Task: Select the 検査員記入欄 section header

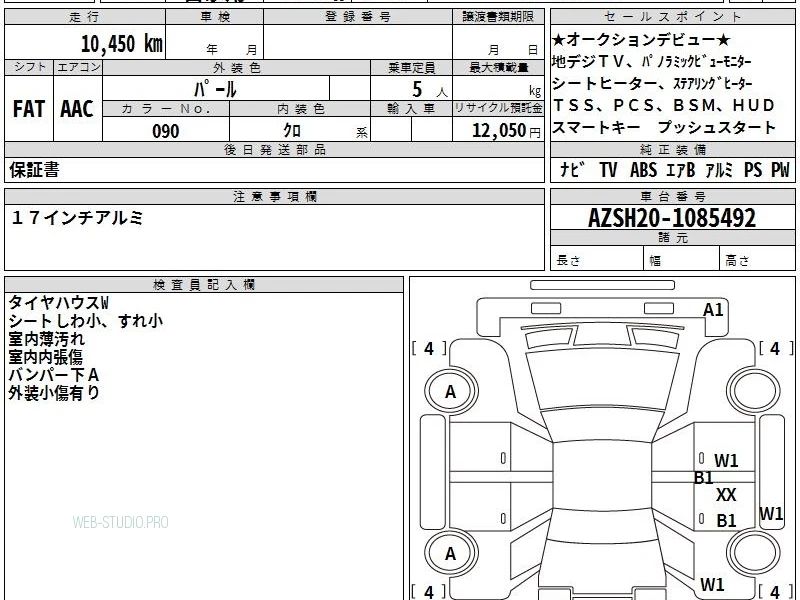Action: click(204, 285)
